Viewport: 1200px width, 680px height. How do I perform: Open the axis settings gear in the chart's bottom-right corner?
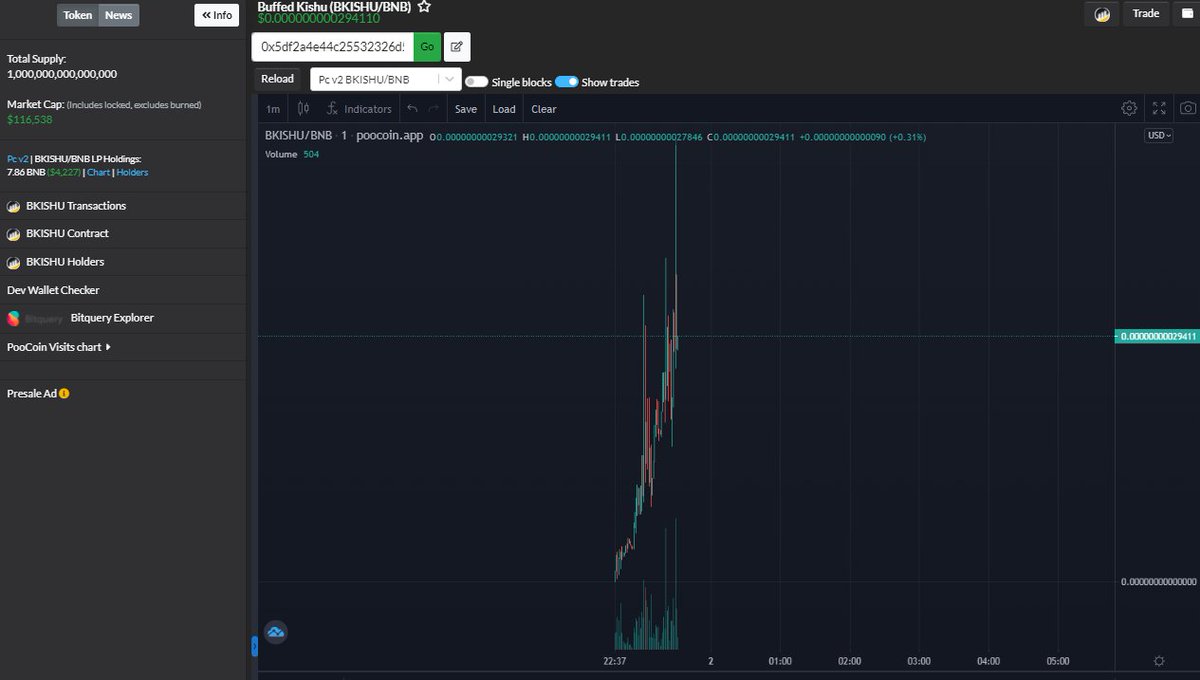(x=1158, y=661)
